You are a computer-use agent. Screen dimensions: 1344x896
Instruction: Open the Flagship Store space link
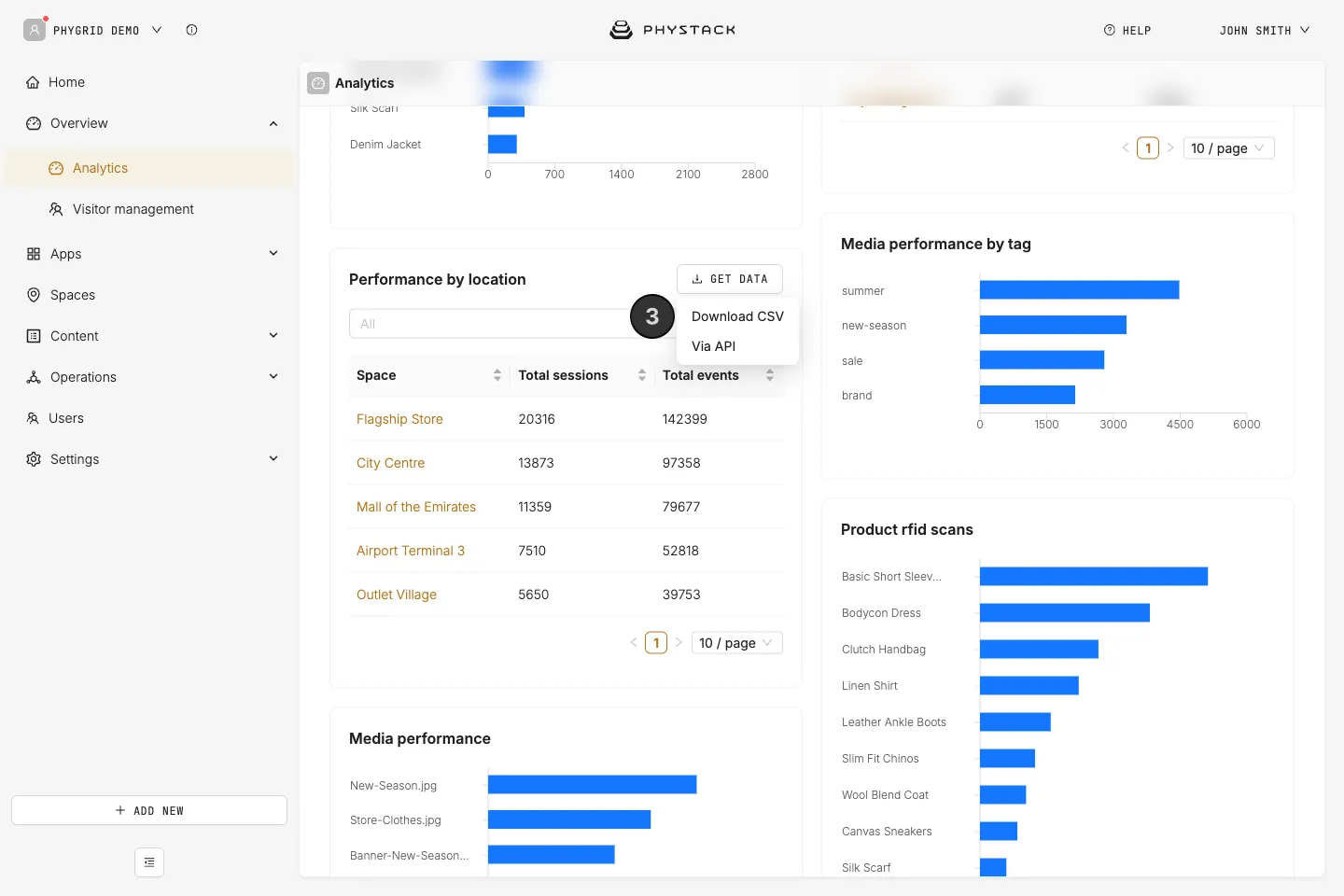pyautogui.click(x=399, y=419)
